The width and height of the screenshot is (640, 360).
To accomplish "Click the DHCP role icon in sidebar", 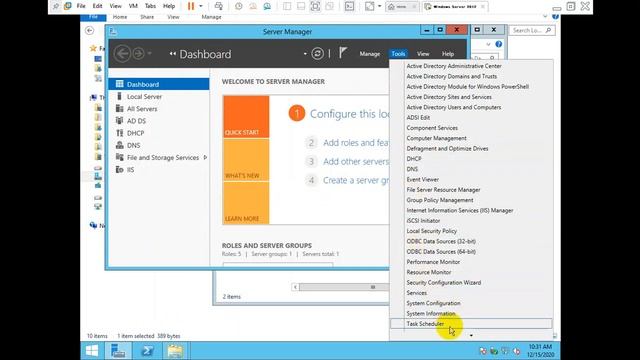I will 120,133.
